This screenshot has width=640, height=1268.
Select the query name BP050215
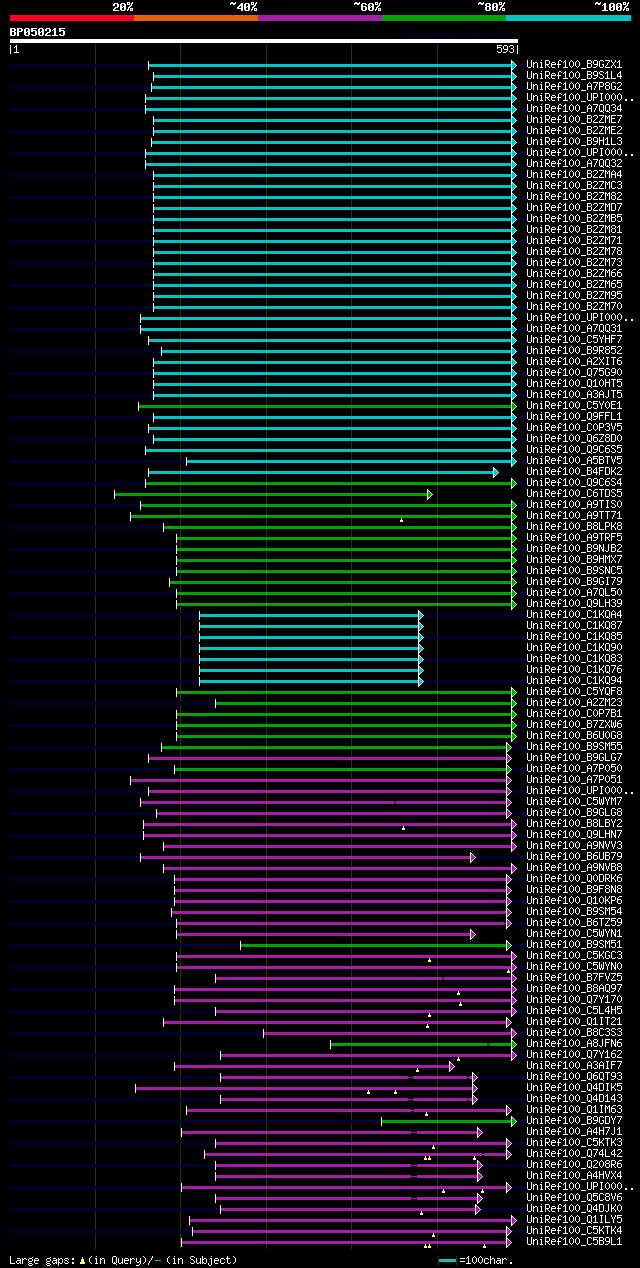click(38, 32)
